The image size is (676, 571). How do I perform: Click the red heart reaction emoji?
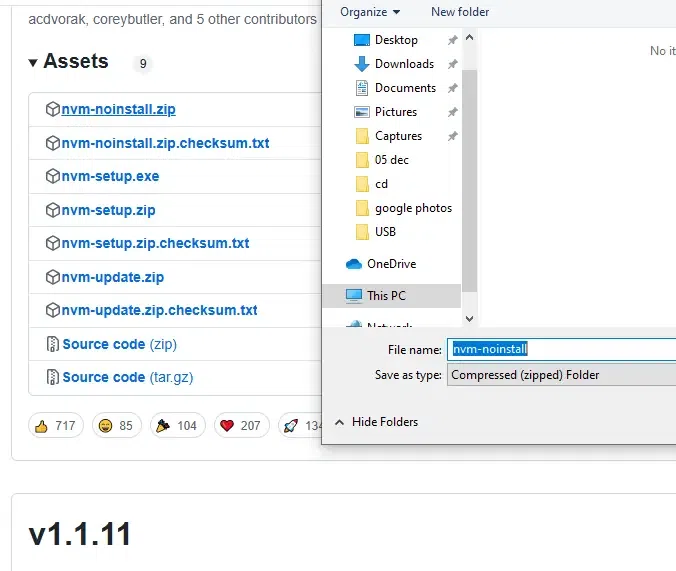click(x=226, y=426)
